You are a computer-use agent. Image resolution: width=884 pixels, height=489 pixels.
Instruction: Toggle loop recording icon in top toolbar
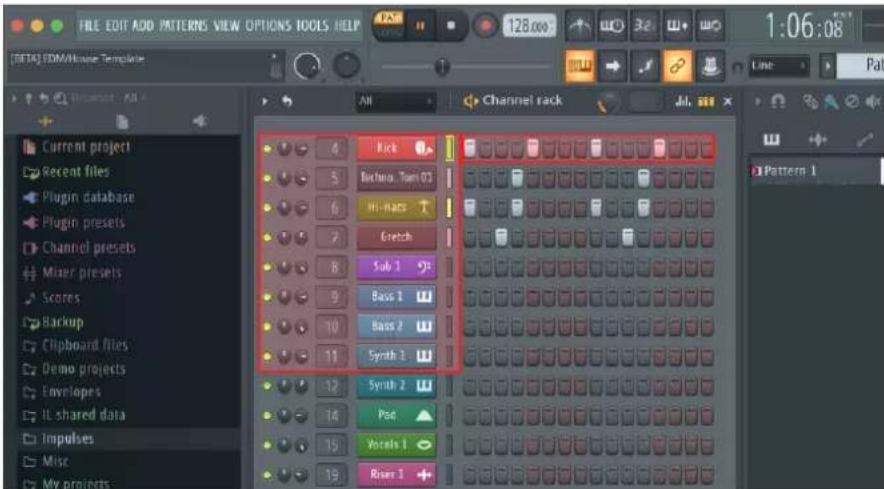tap(710, 25)
